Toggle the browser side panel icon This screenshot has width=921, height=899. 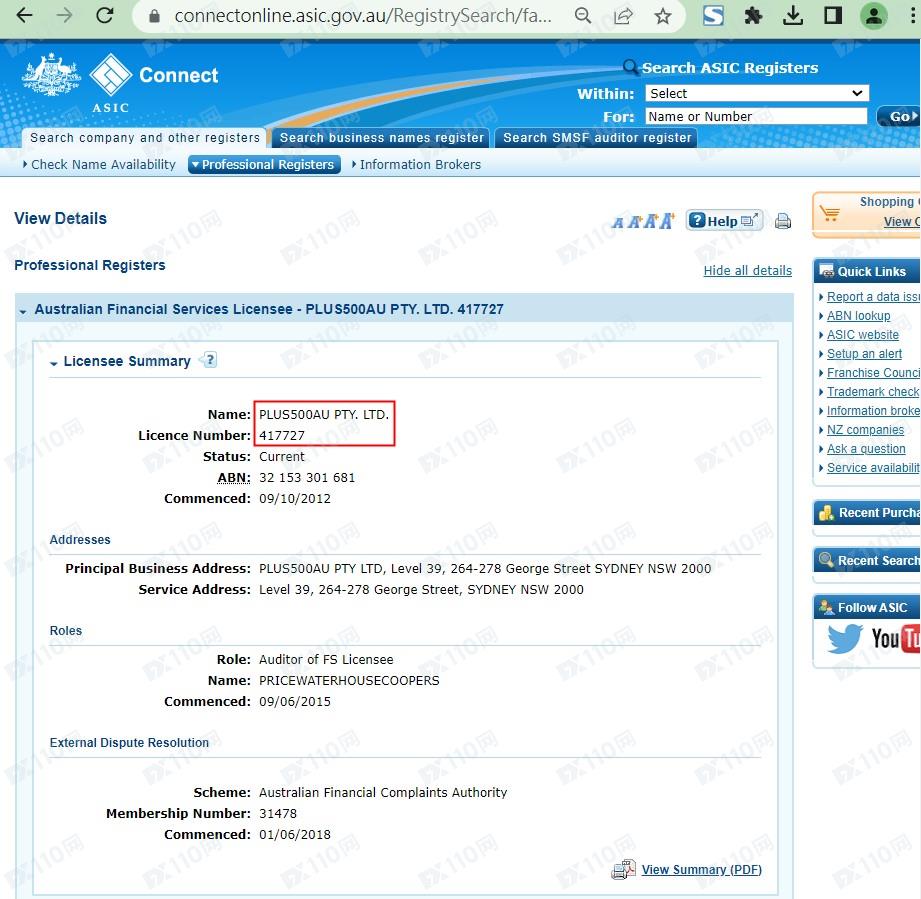click(x=833, y=16)
